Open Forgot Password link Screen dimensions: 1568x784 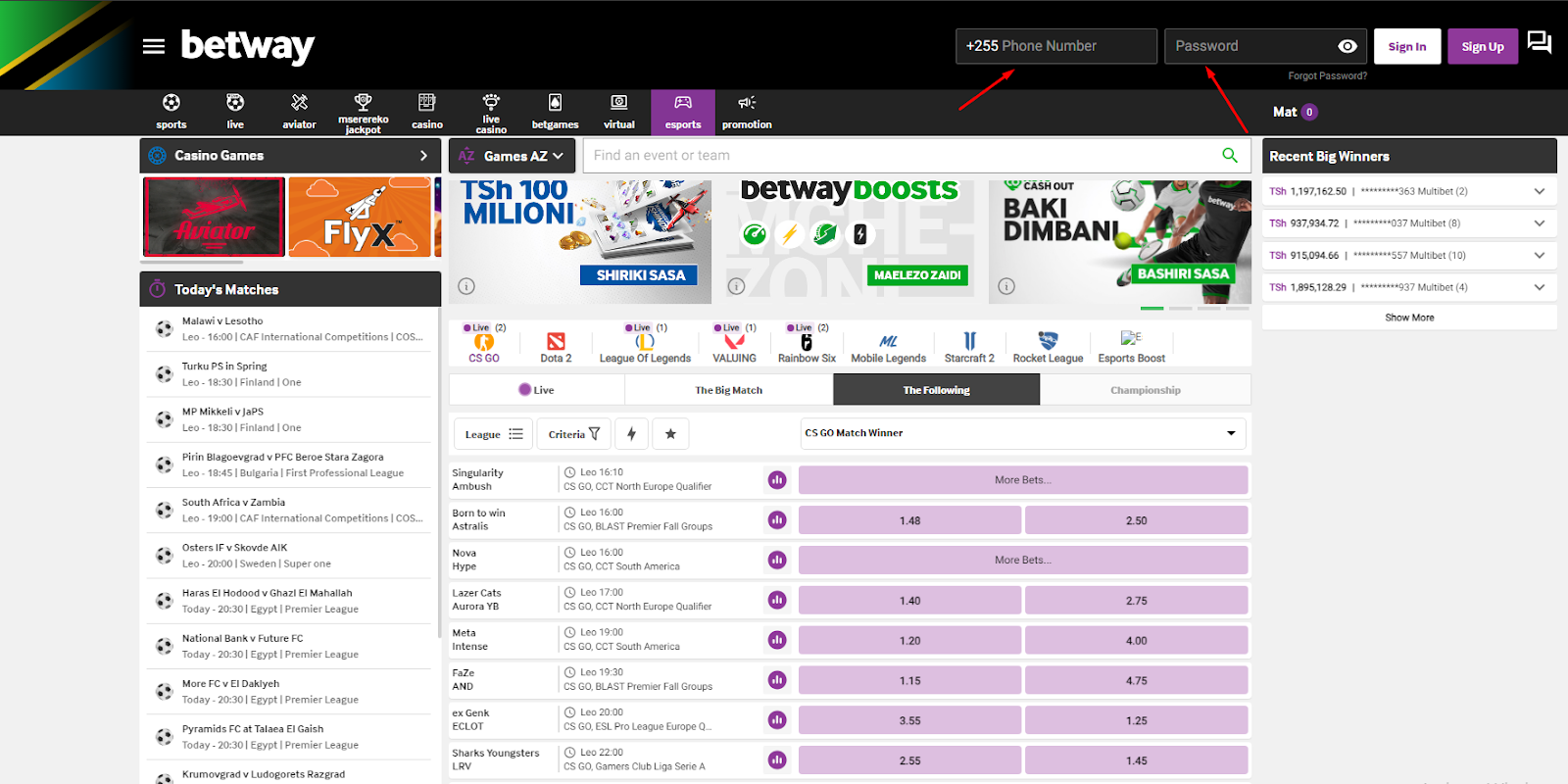click(1327, 75)
